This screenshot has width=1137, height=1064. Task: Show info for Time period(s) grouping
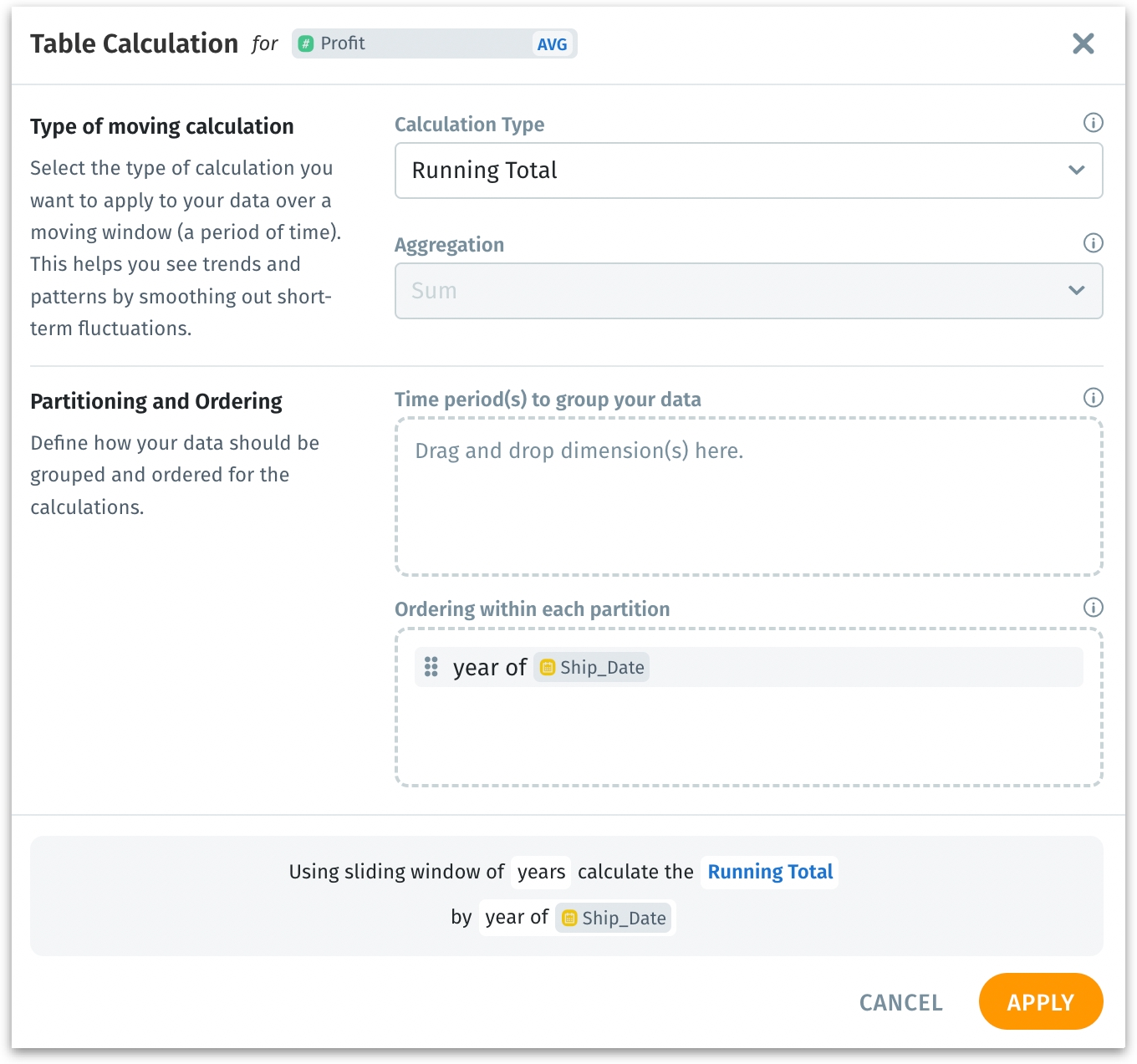click(1093, 398)
